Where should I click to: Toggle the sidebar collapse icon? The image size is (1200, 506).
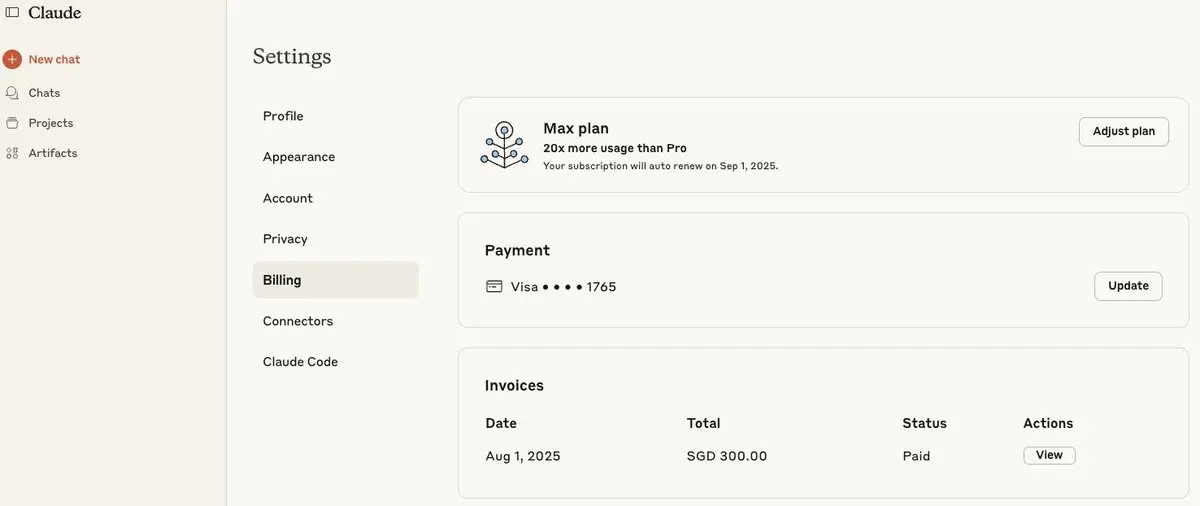pyautogui.click(x=12, y=13)
